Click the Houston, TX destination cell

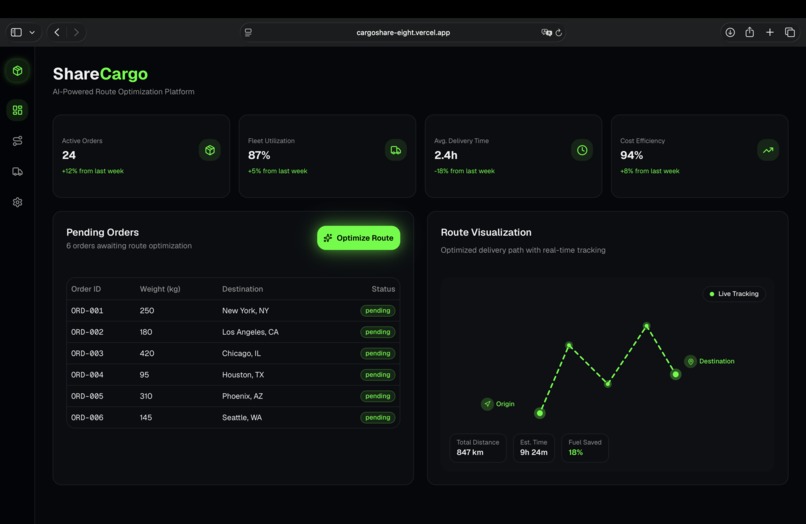[243, 375]
